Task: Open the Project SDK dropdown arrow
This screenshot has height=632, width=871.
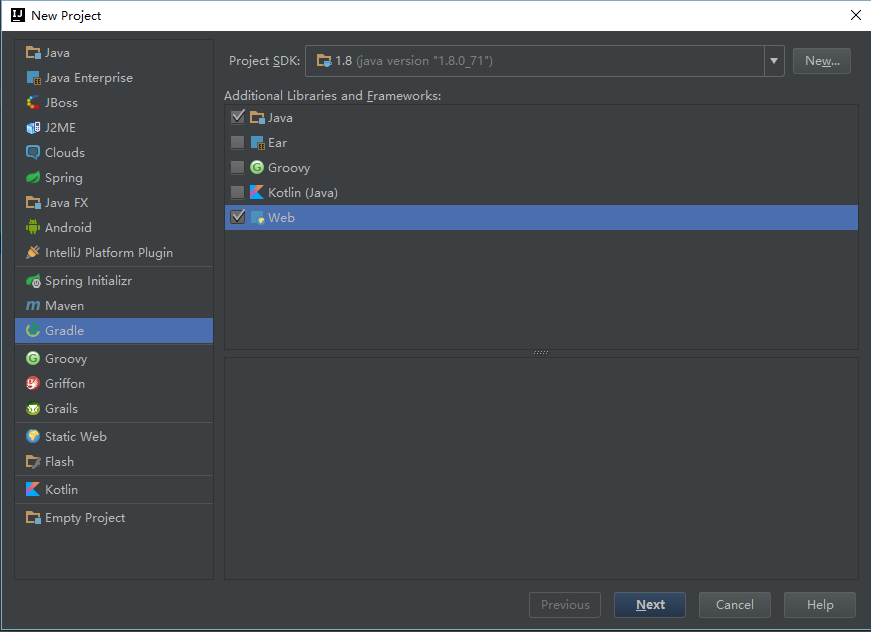Action: pyautogui.click(x=774, y=61)
